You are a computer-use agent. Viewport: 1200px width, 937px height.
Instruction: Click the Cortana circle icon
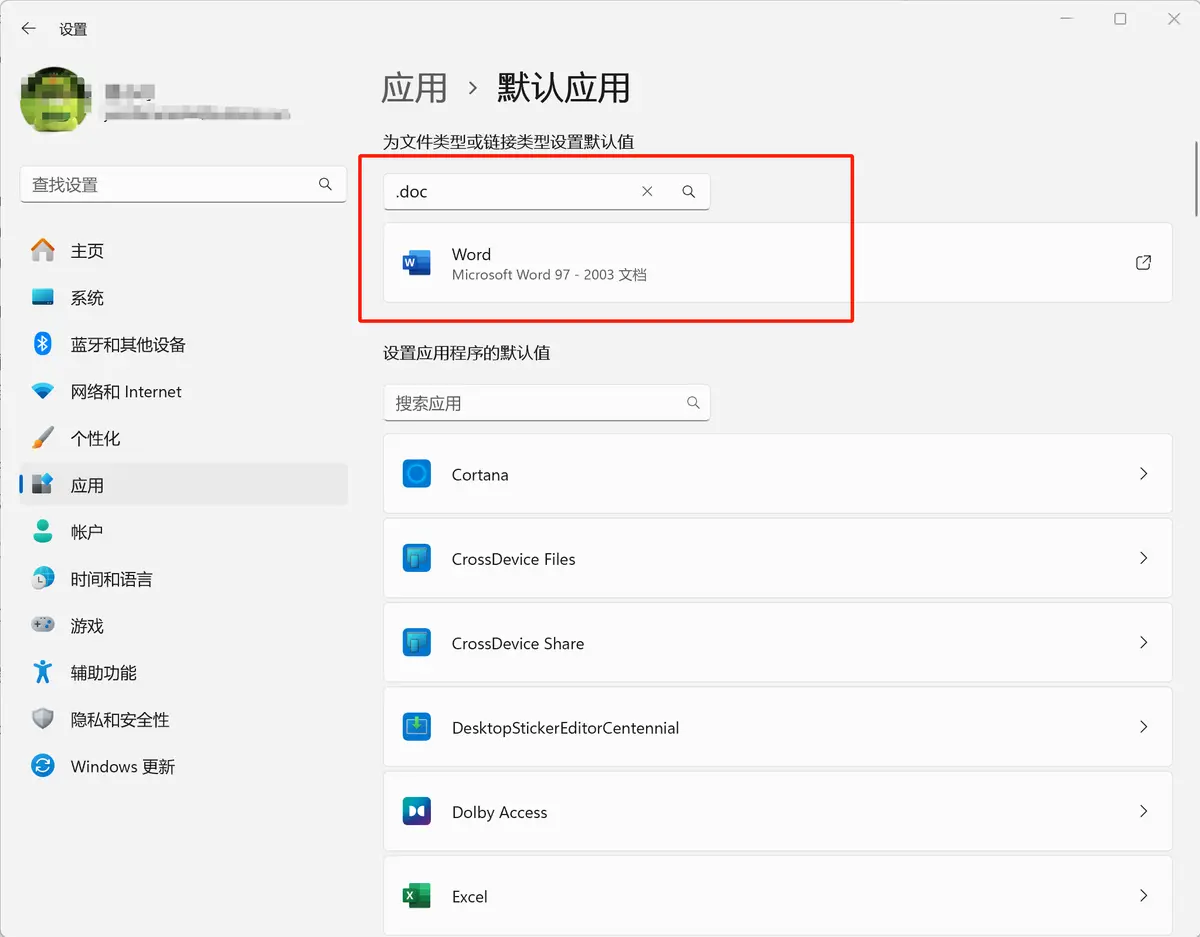[x=416, y=474]
